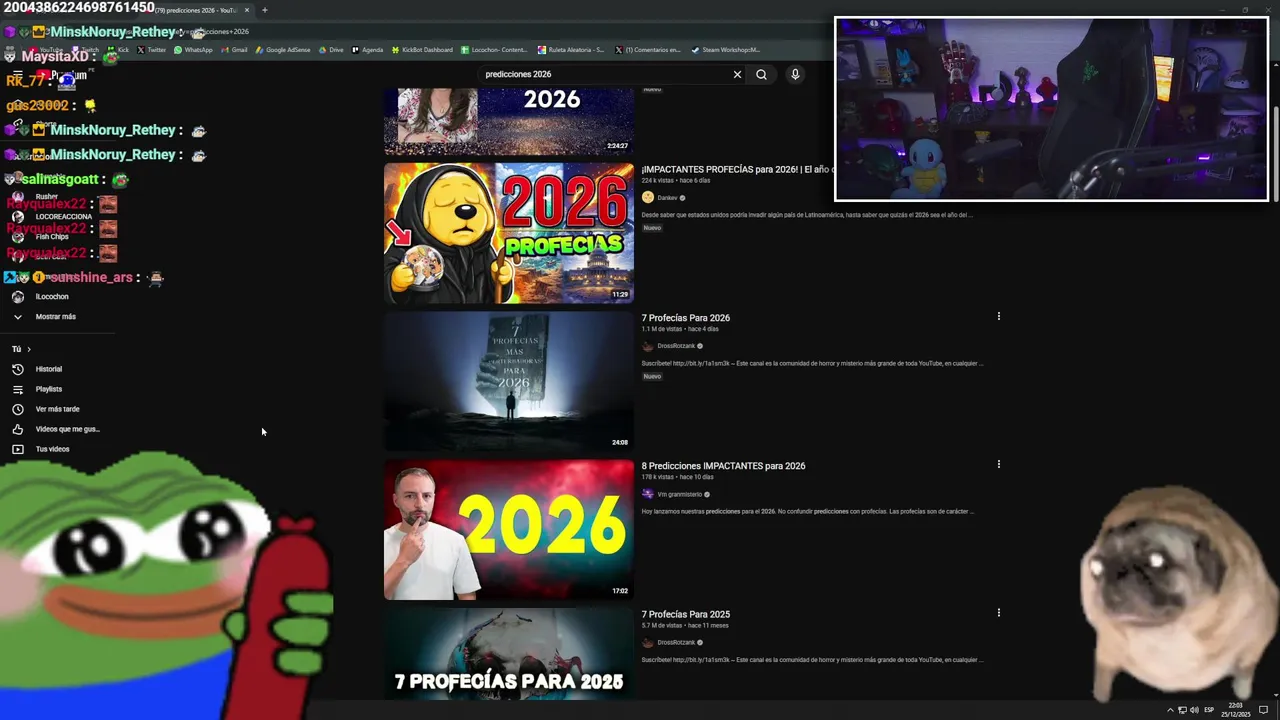The height and width of the screenshot is (720, 1280).
Task: Open the Agenda bookmark
Action: point(367,49)
